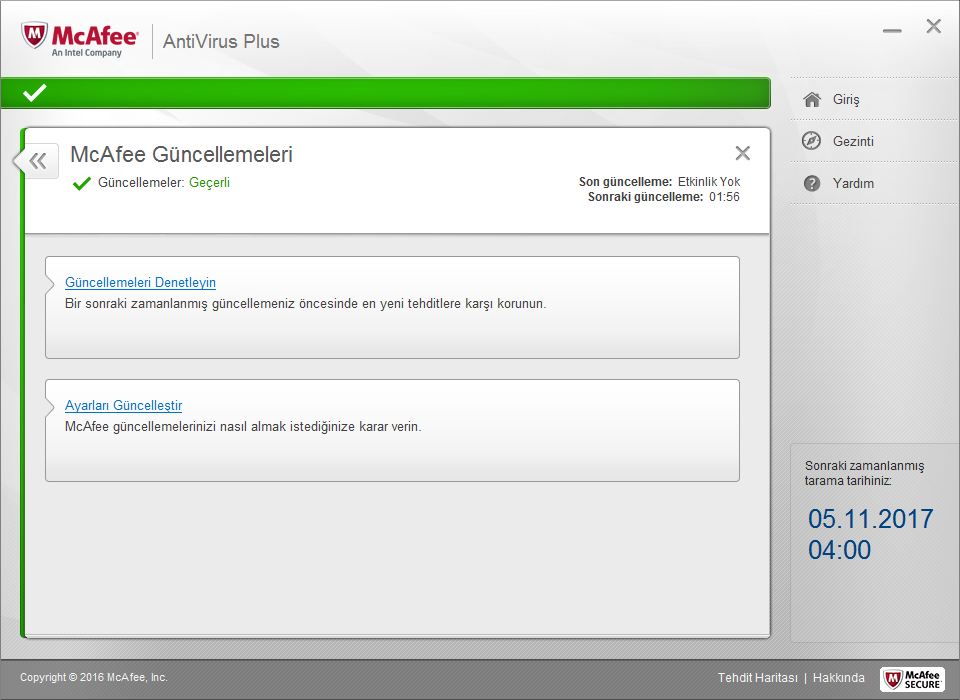The height and width of the screenshot is (700, 960).
Task: Click the green status checkmark icon
Action: point(34,93)
